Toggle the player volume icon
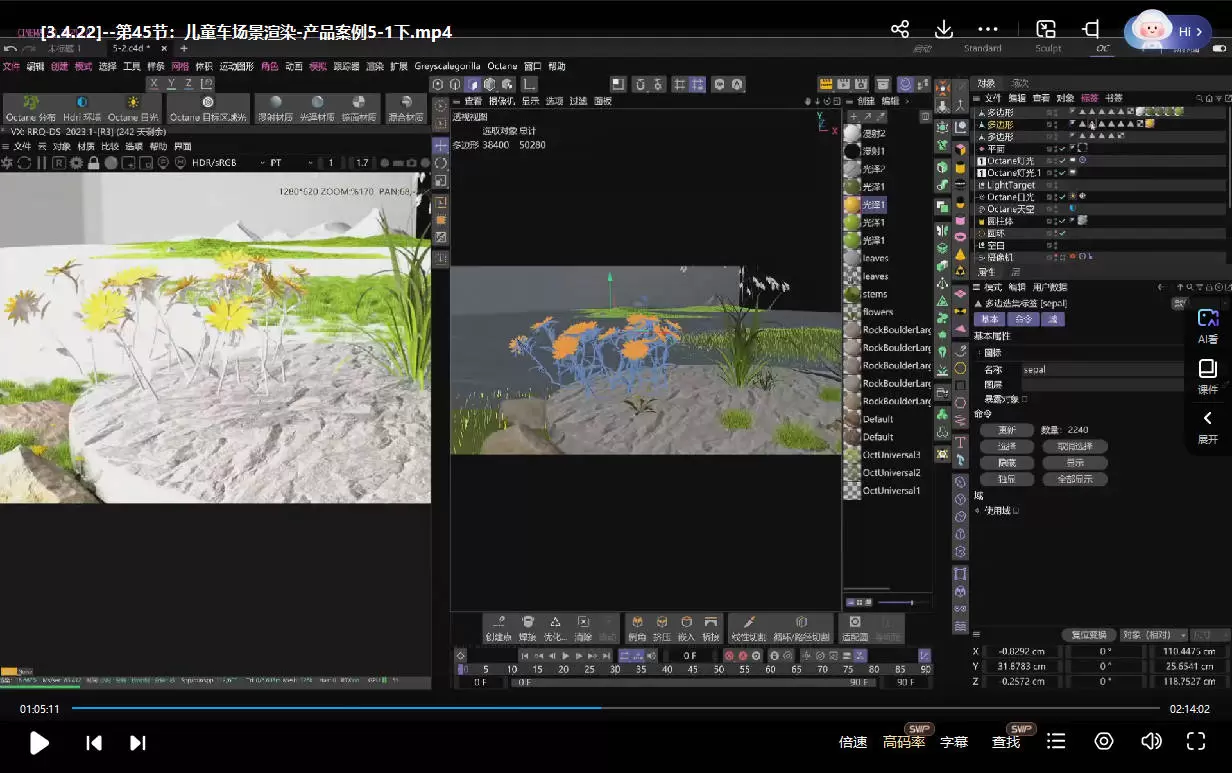Viewport: 1232px width, 773px height. (1151, 741)
